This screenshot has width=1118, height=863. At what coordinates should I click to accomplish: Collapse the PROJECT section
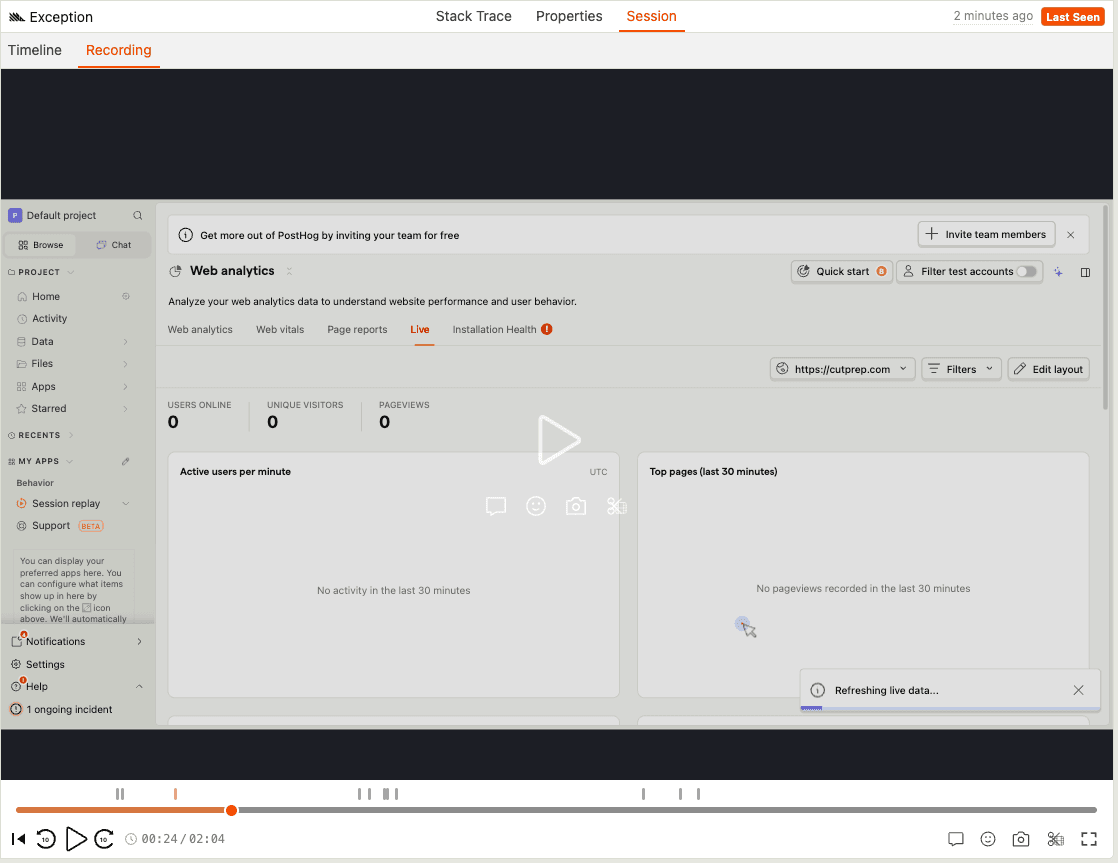(41, 272)
